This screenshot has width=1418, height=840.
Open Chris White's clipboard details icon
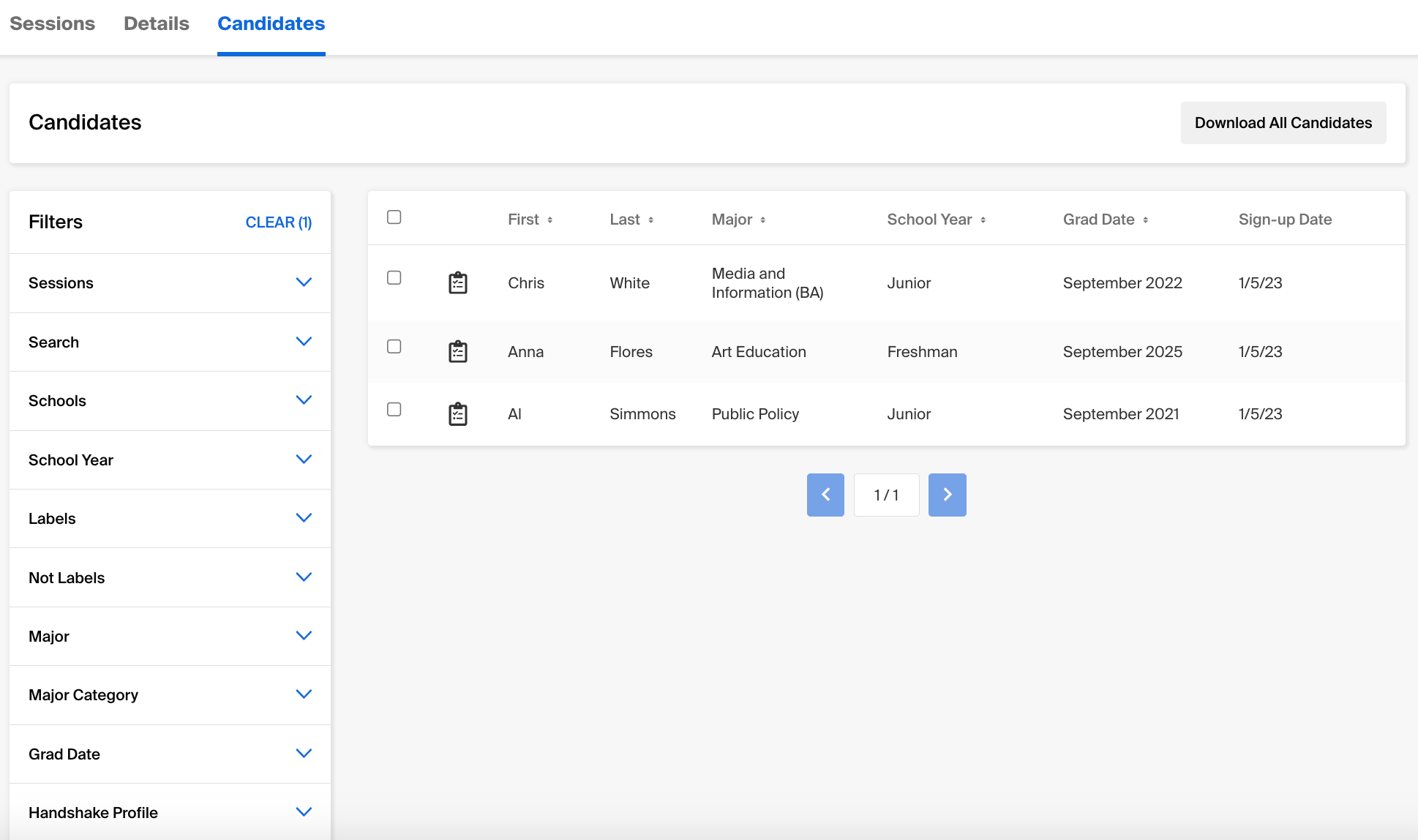(458, 282)
